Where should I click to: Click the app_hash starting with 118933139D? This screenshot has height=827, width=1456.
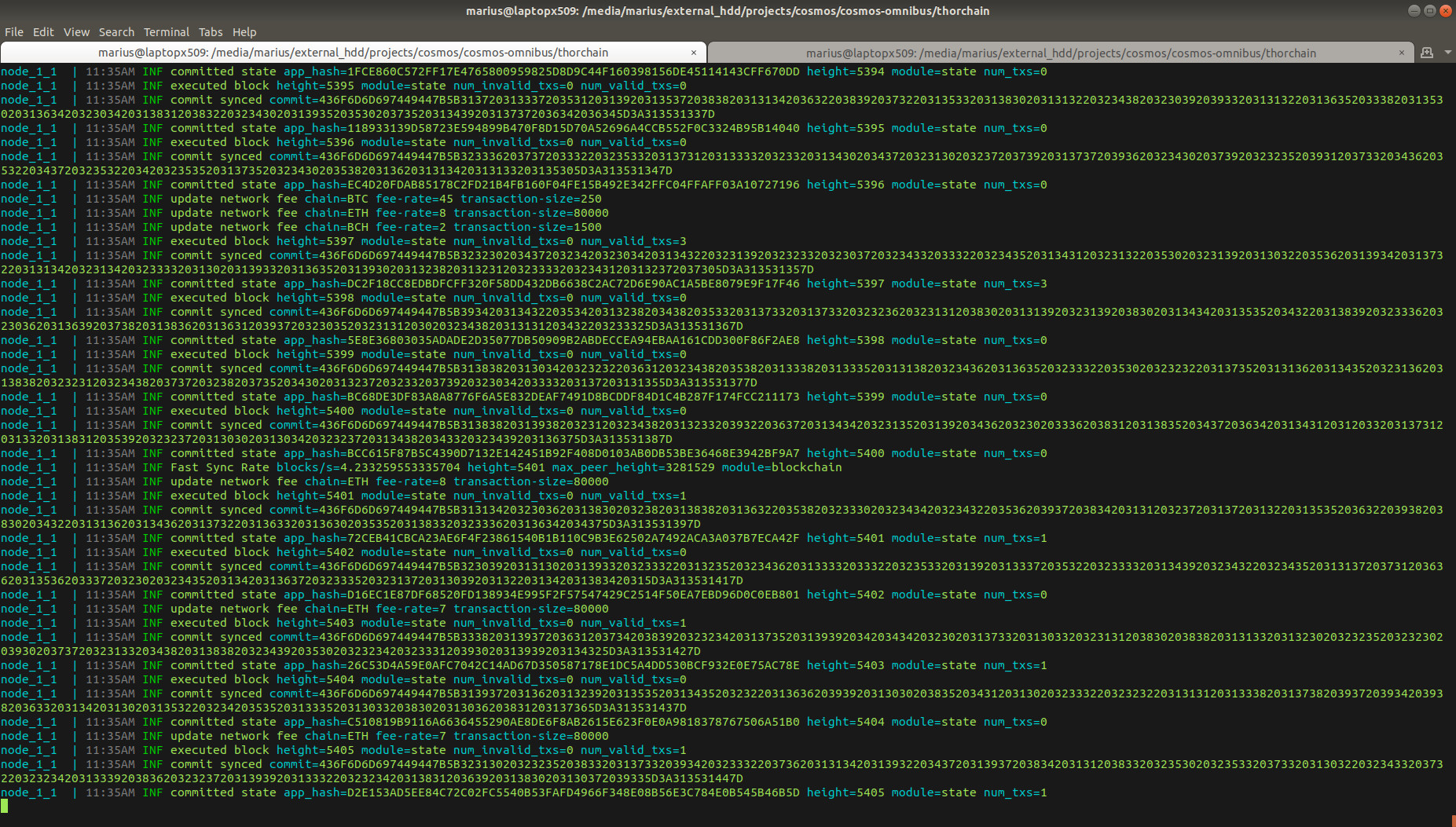pyautogui.click(x=541, y=128)
